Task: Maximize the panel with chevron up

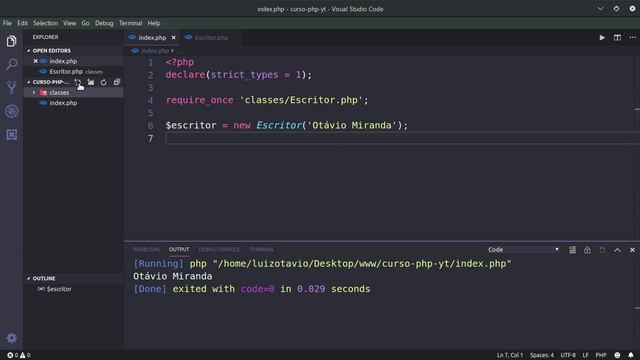Action: click(x=617, y=250)
